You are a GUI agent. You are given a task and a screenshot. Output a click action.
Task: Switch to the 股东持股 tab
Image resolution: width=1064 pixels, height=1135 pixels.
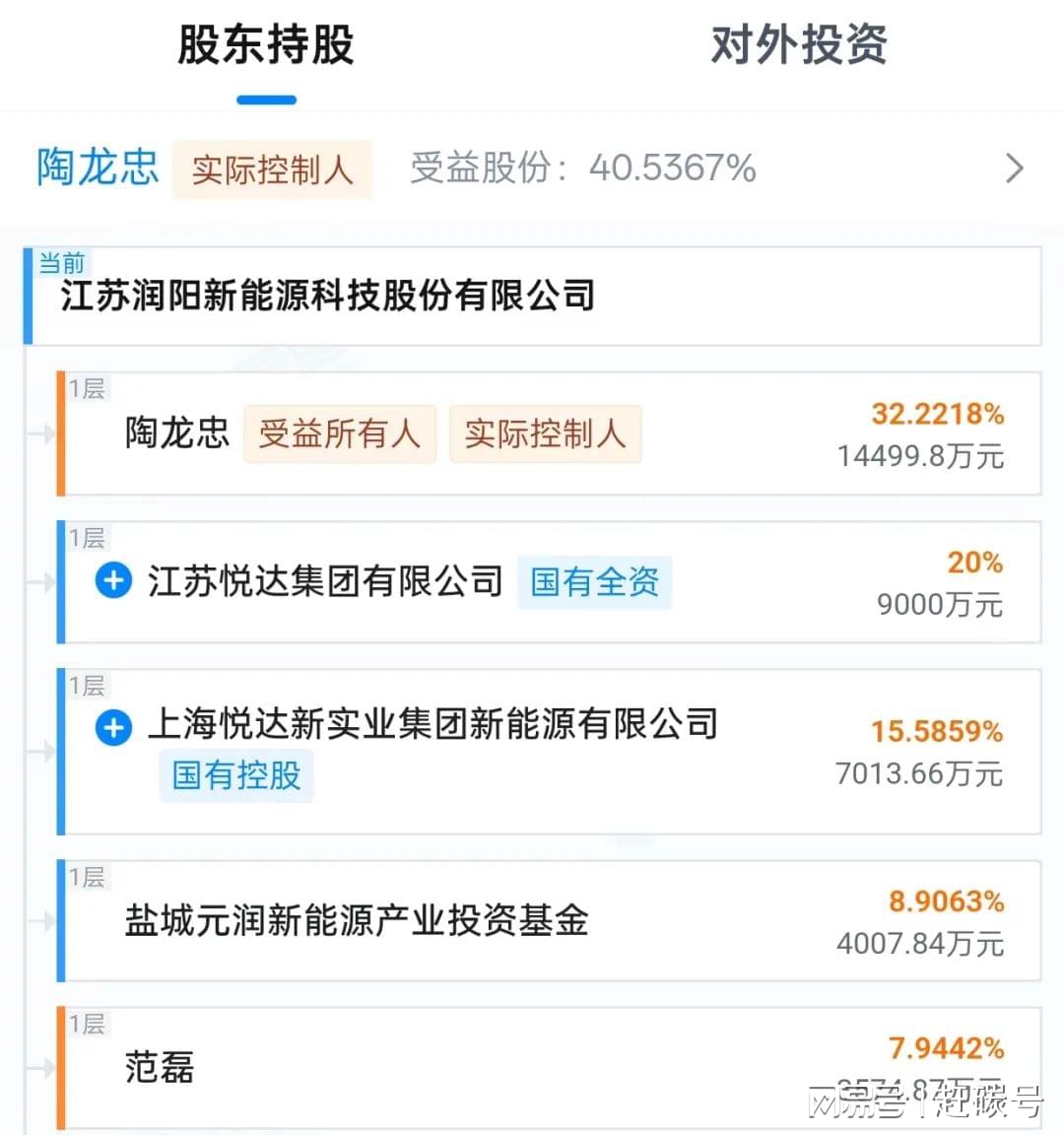tap(266, 45)
